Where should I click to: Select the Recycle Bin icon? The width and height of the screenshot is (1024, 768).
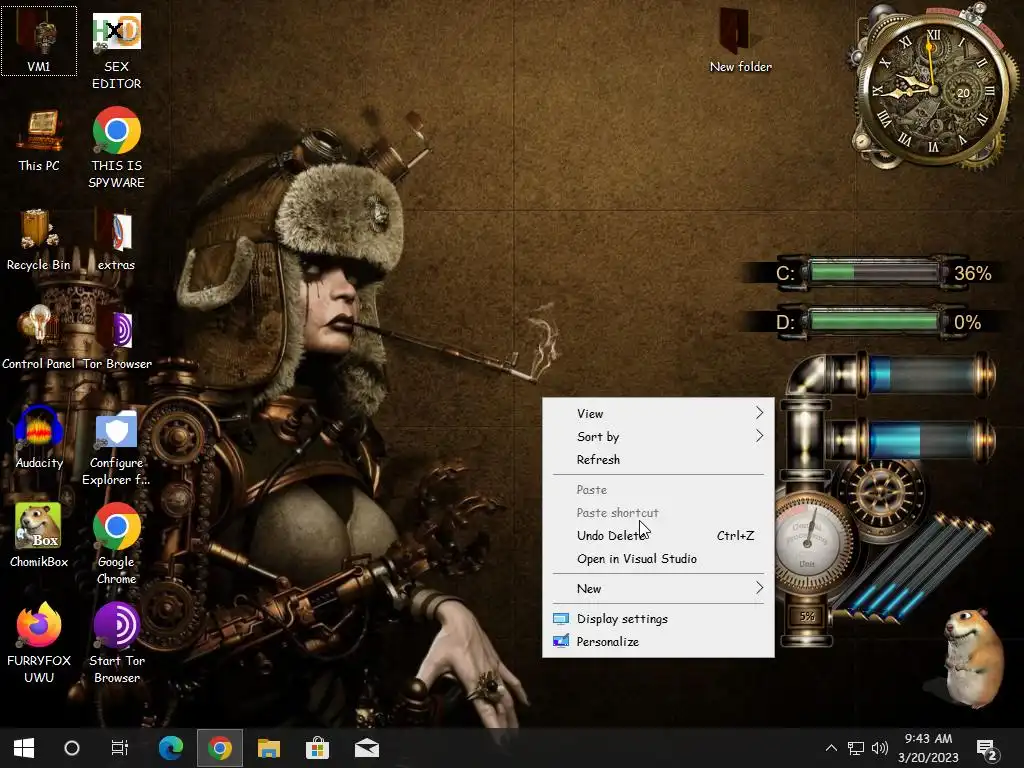click(x=39, y=240)
